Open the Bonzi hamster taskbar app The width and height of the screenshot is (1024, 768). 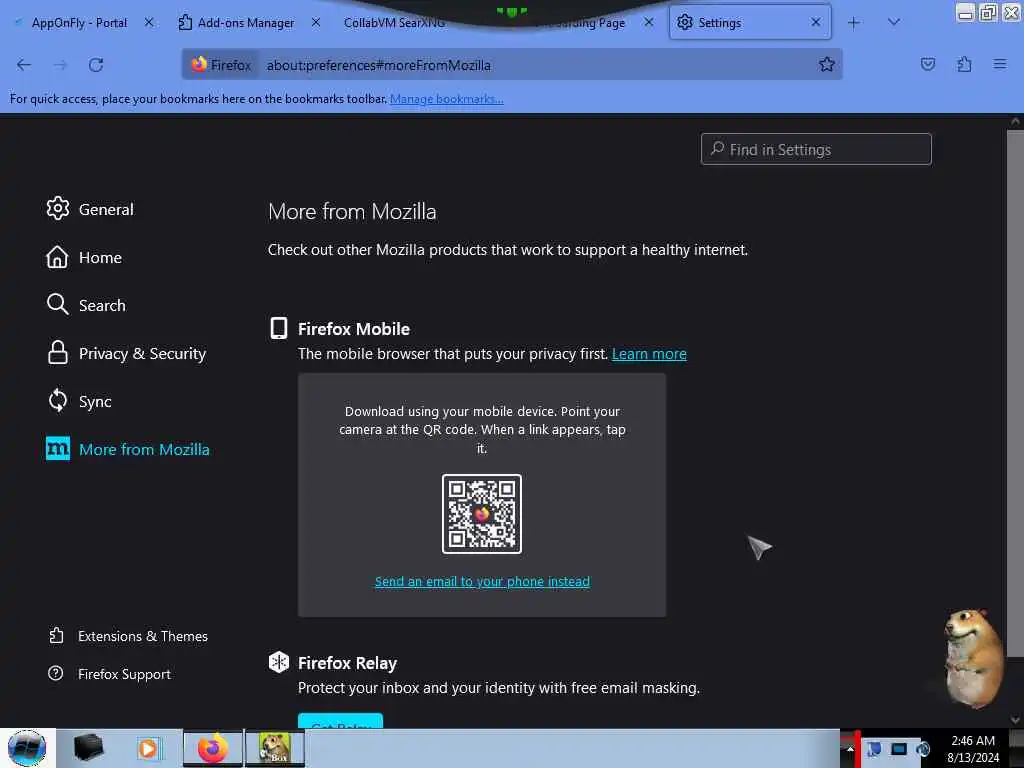click(275, 748)
